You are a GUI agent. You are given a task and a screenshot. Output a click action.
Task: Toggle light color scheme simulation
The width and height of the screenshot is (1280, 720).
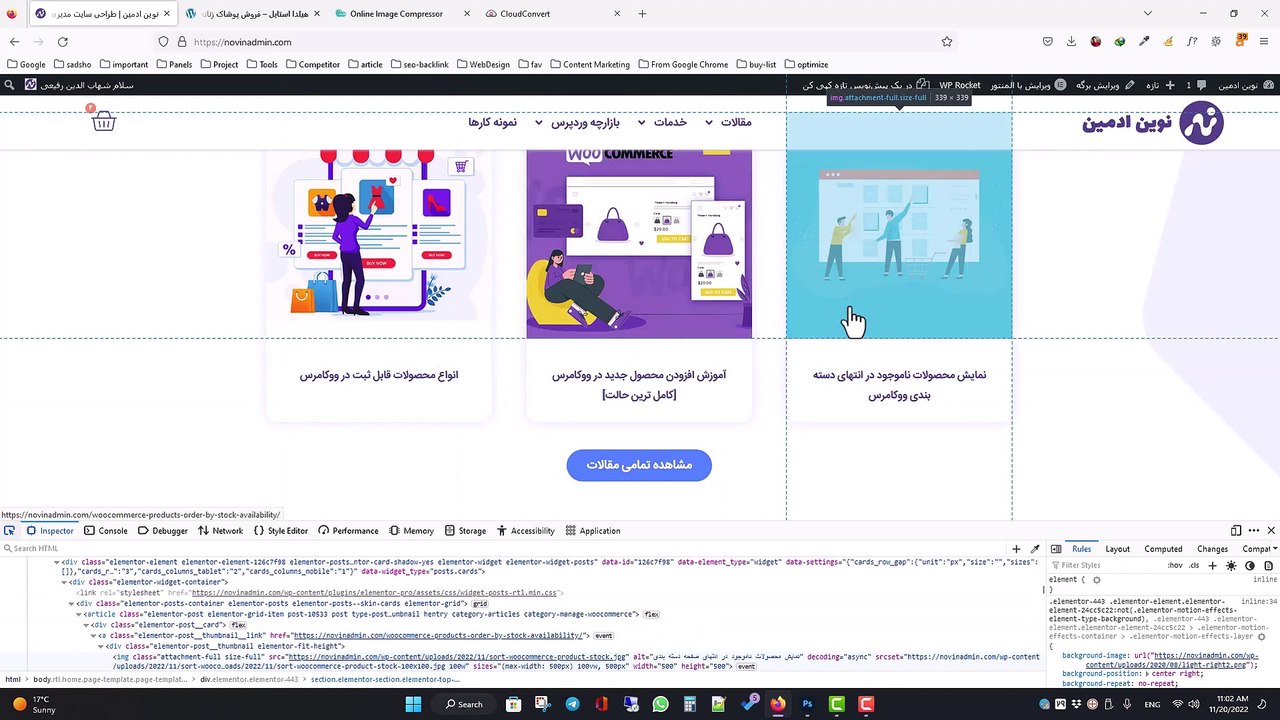(x=1231, y=566)
